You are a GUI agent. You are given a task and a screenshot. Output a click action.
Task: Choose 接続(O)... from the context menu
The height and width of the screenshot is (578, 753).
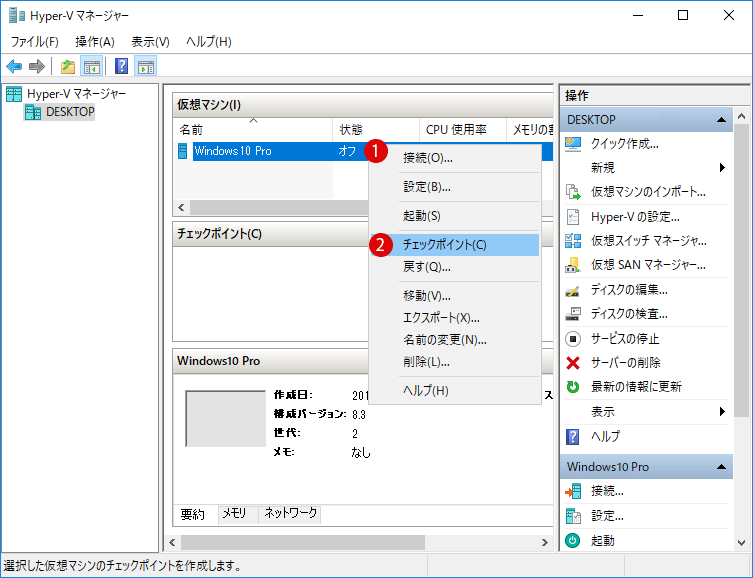[x=454, y=158]
